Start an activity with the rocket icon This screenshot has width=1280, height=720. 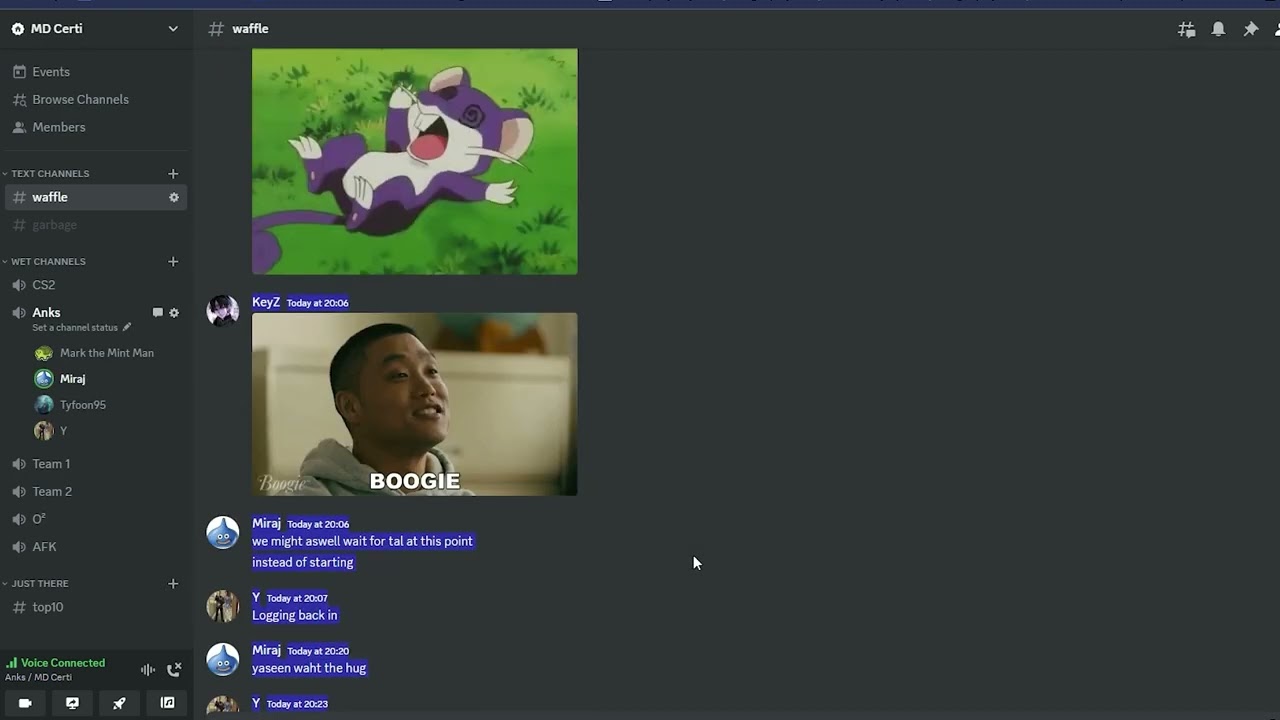119,703
